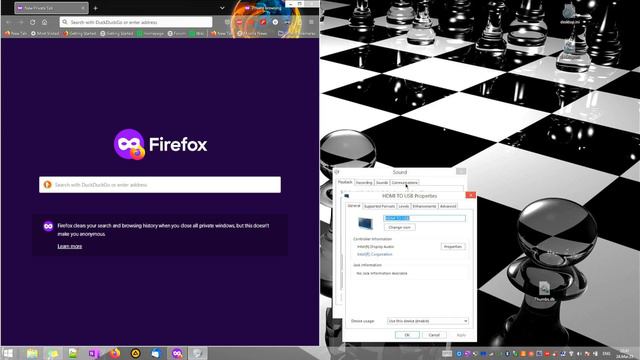Open the private Firefox window taskbar icon
The height and width of the screenshot is (360, 640).
(177, 353)
